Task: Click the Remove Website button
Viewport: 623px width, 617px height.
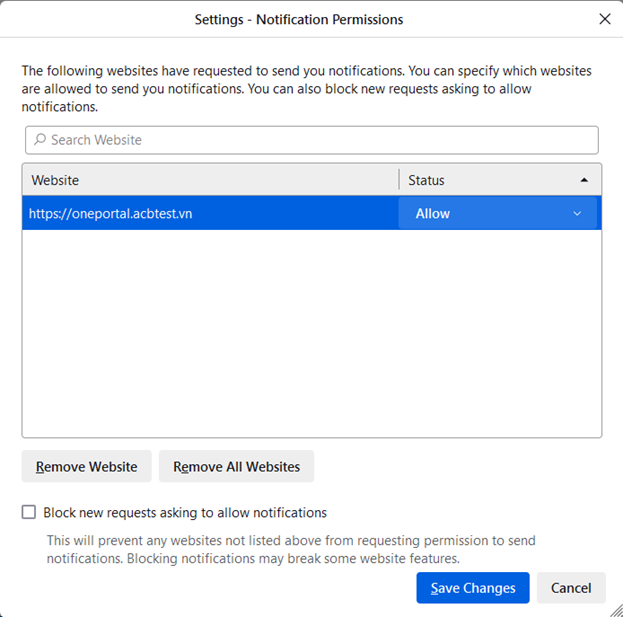Action: (x=87, y=466)
